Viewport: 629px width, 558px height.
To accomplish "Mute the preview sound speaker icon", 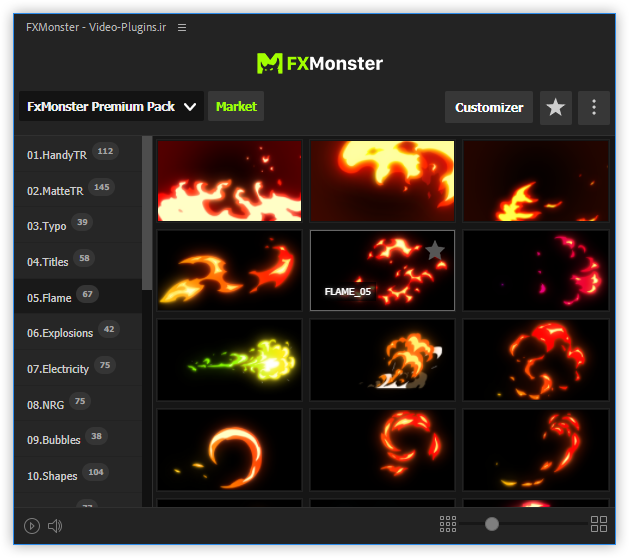I will click(x=55, y=526).
